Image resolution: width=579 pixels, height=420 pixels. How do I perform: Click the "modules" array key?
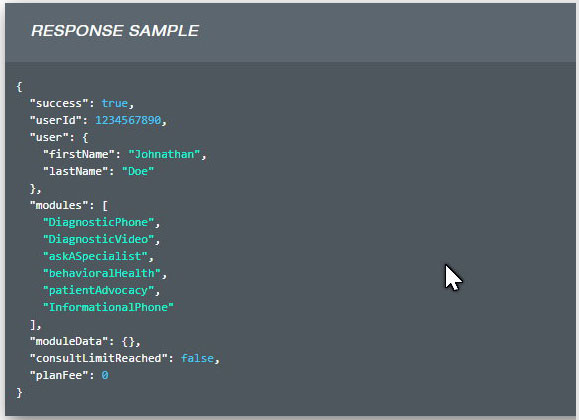click(59, 205)
